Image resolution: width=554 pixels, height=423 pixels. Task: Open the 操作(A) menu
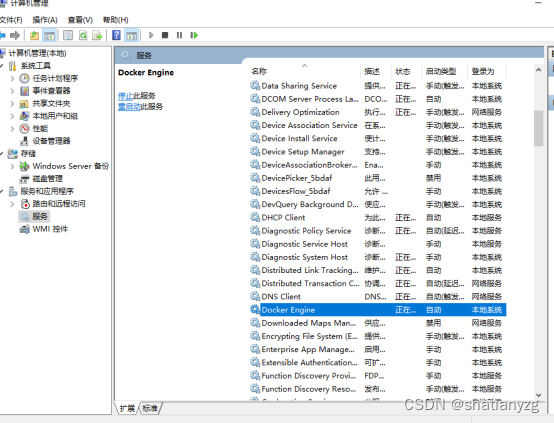45,20
